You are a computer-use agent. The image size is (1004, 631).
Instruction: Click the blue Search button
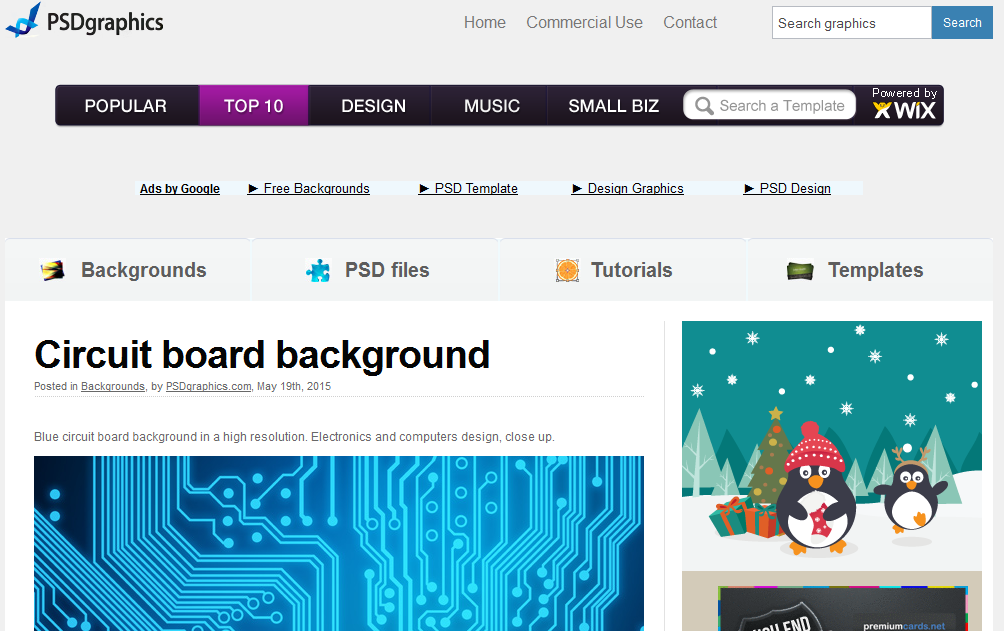962,23
